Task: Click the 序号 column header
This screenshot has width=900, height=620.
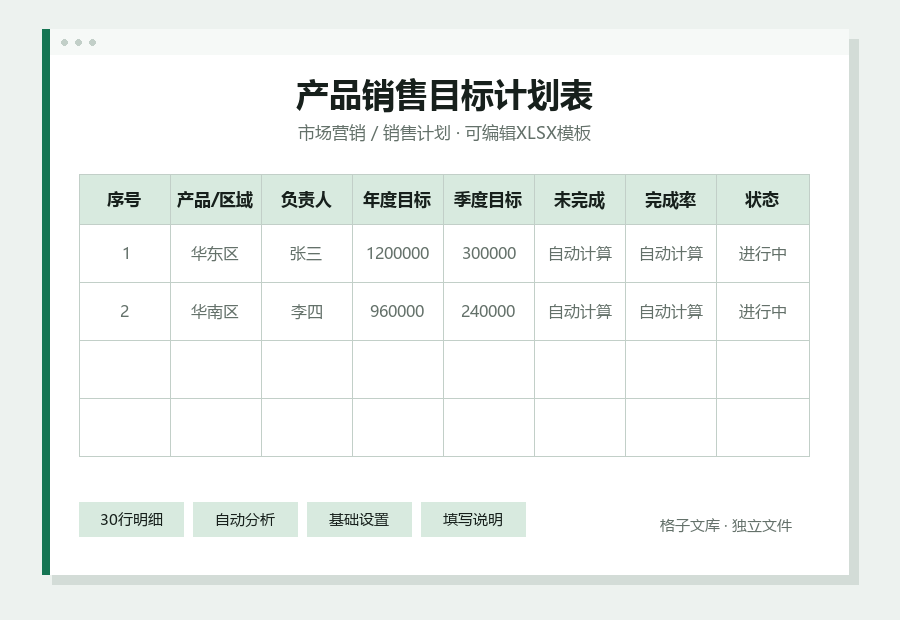Action: click(125, 200)
